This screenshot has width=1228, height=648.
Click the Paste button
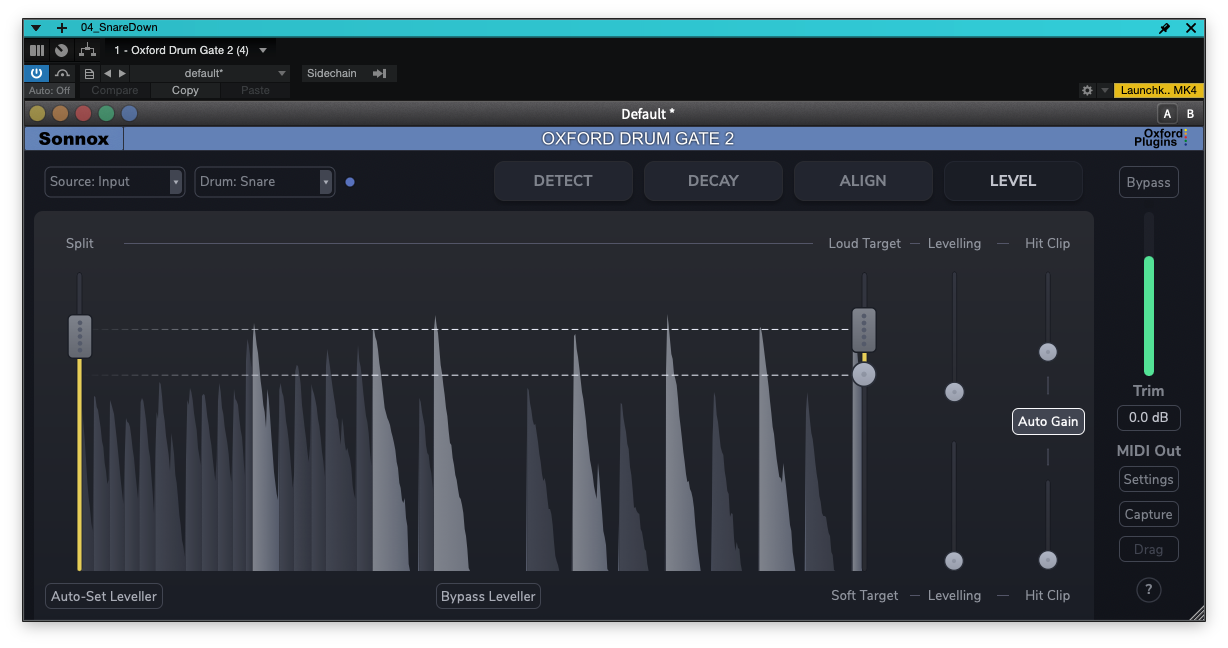coord(255,90)
